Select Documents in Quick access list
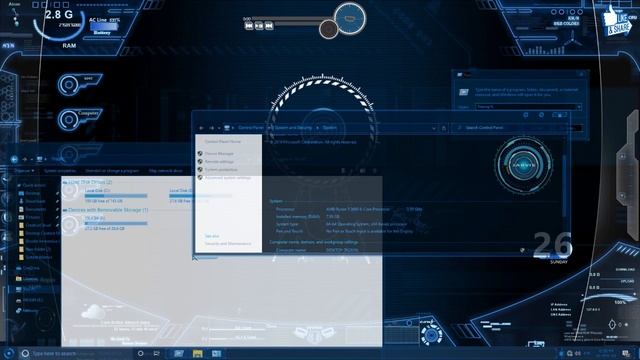 [36, 209]
